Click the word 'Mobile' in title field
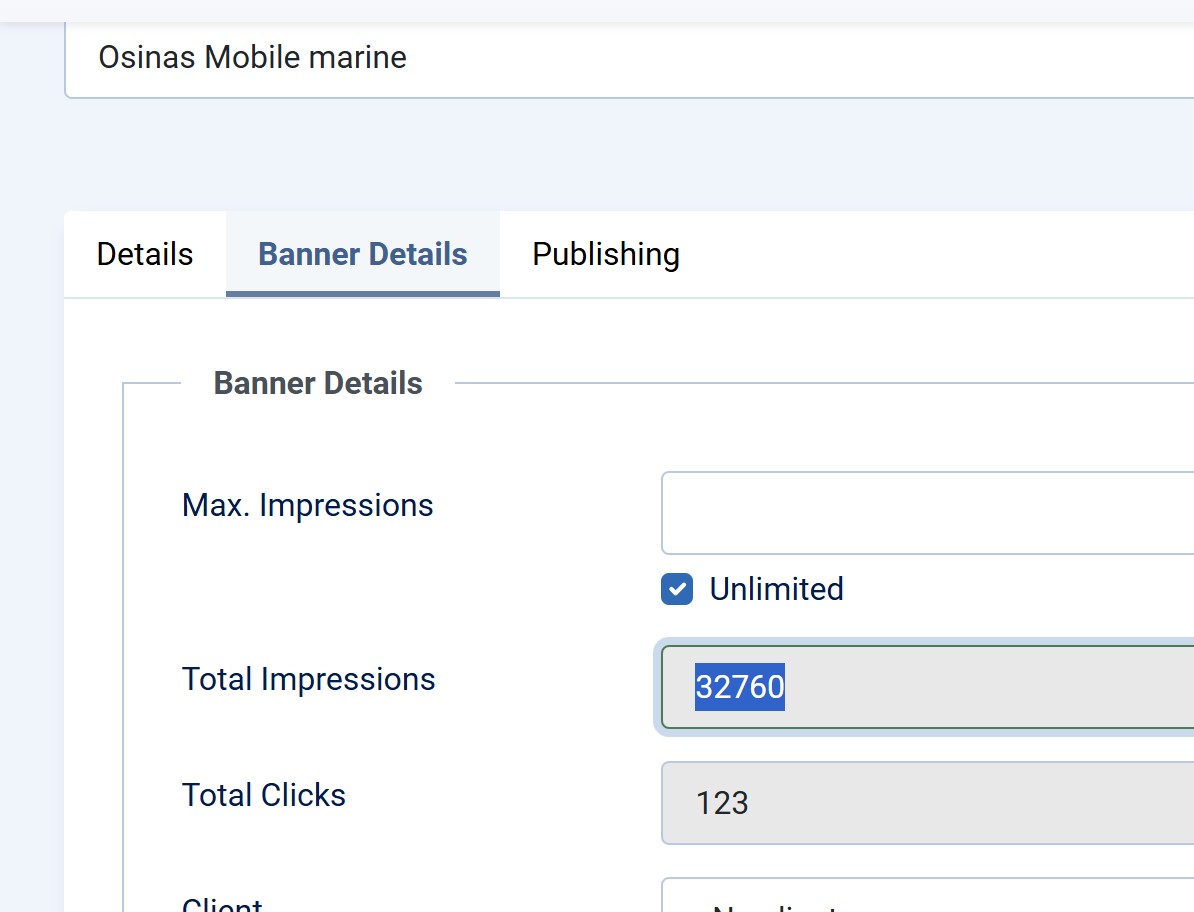 252,57
